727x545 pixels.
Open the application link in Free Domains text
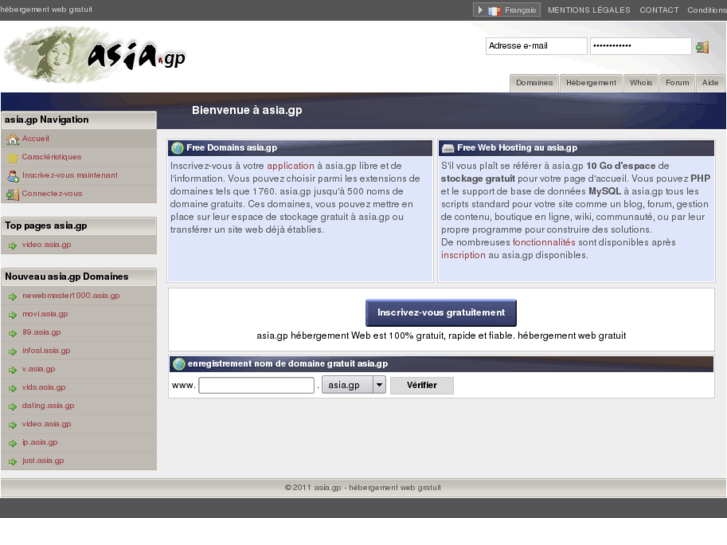pos(291,166)
